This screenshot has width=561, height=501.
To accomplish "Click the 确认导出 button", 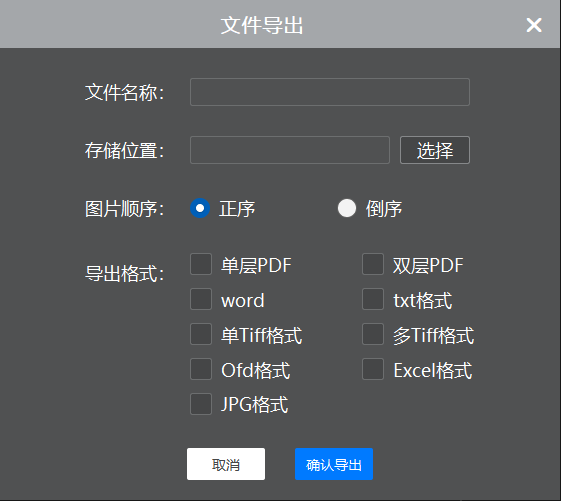I will point(334,464).
